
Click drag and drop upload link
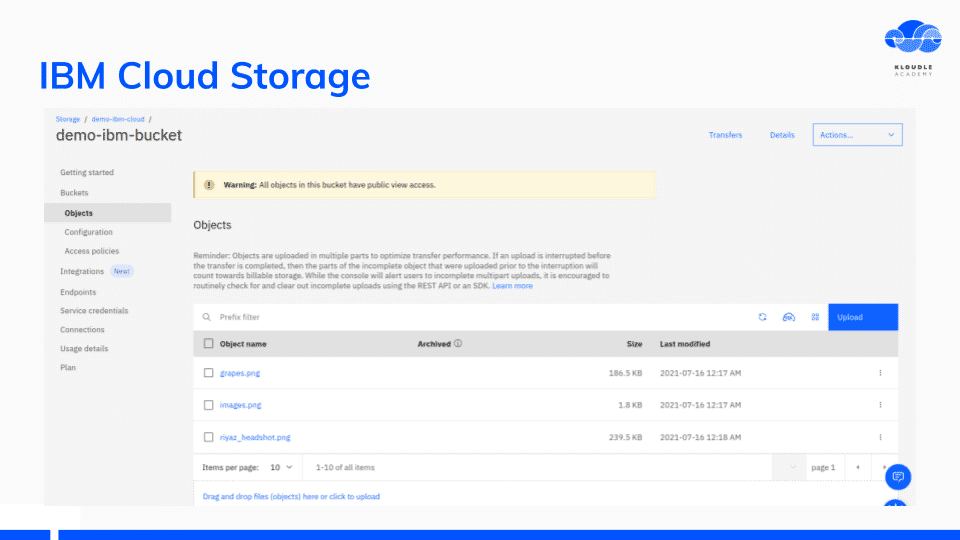click(x=291, y=497)
